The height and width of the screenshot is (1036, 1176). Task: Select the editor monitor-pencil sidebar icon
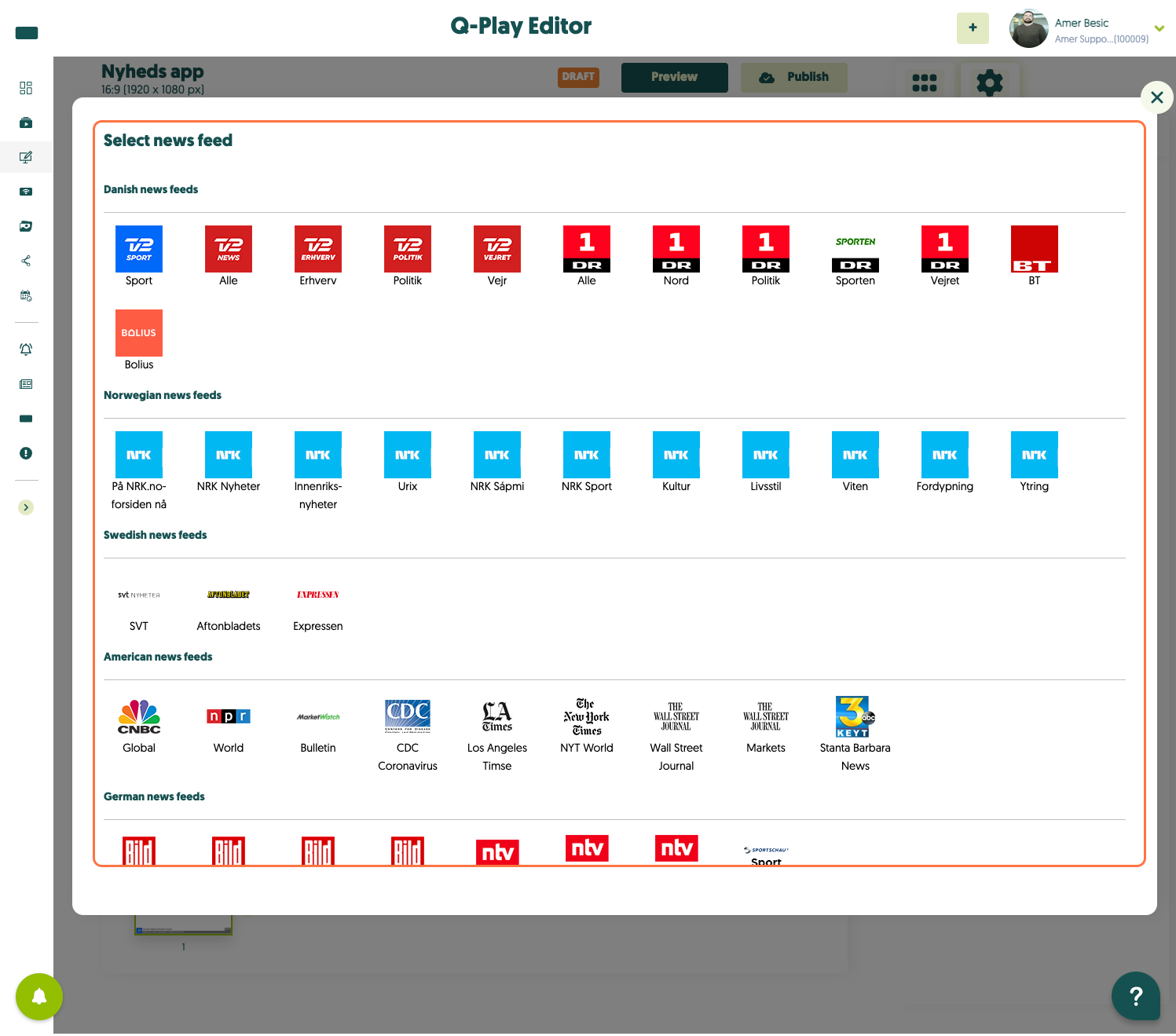26,157
